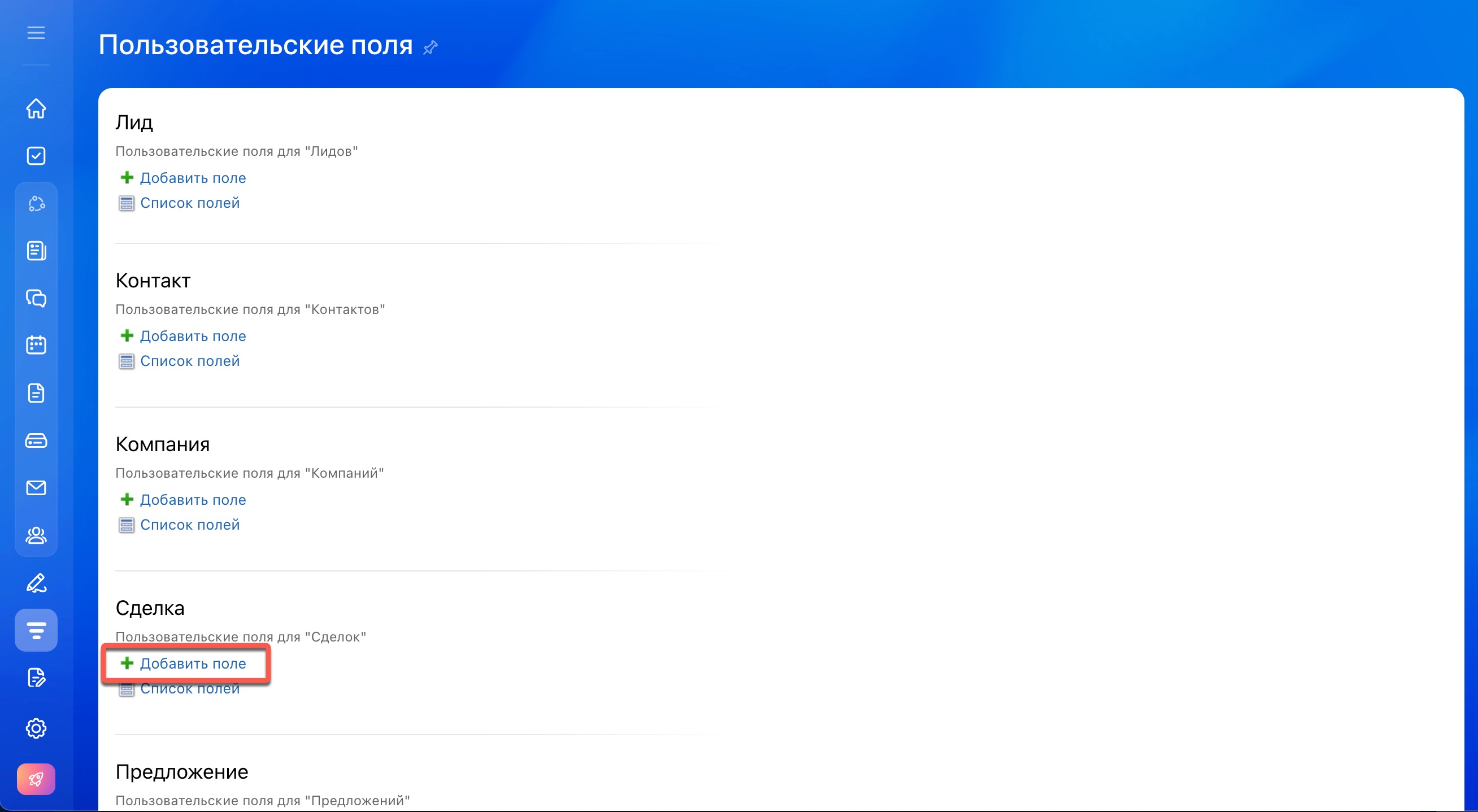Click green plus icon under Сделка

point(127,663)
